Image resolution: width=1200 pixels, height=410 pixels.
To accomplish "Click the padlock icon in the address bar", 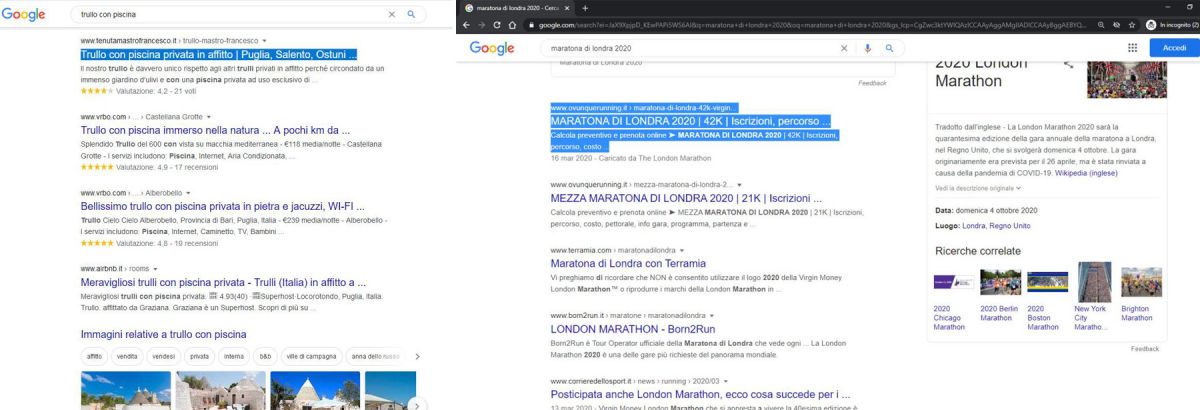I will (531, 23).
